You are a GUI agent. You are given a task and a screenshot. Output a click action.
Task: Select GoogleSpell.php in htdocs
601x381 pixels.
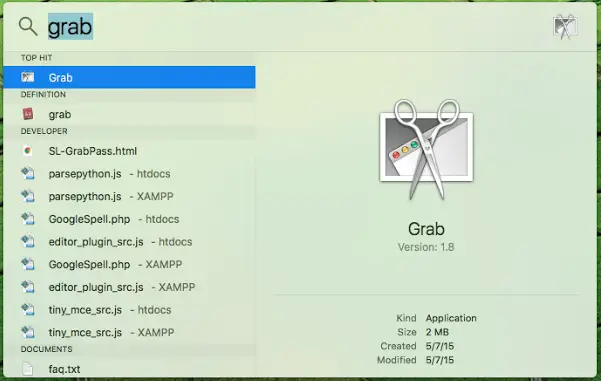130,219
